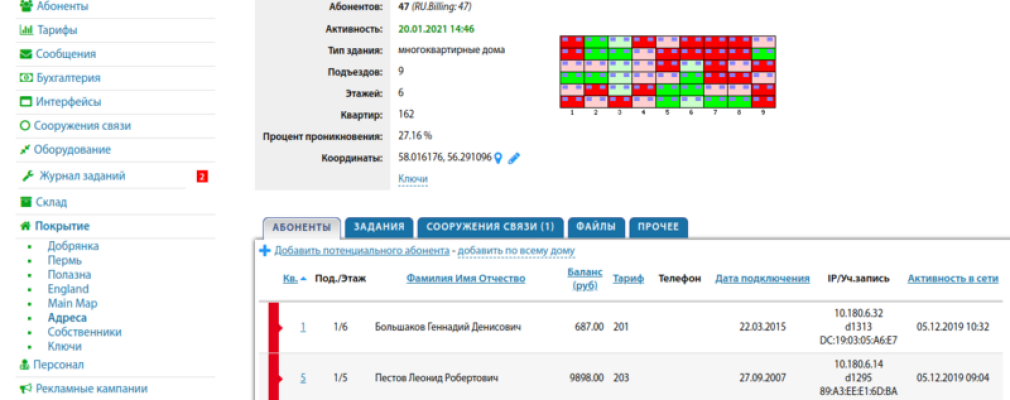Click the Сооружения связи circle icon
1010x400 pixels.
point(26,126)
